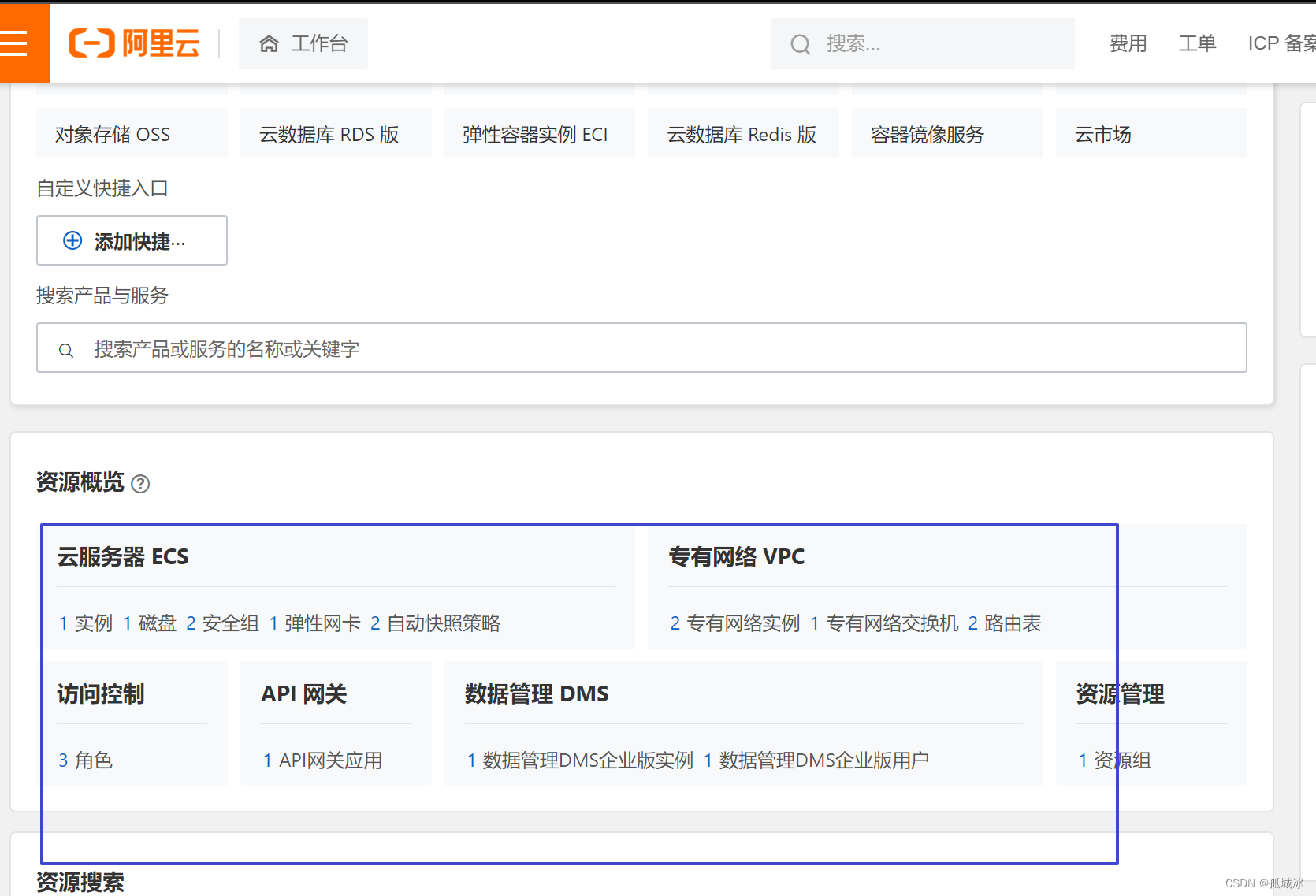The image size is (1316, 896).
Task: Open the 工单 menu
Action: [1197, 43]
